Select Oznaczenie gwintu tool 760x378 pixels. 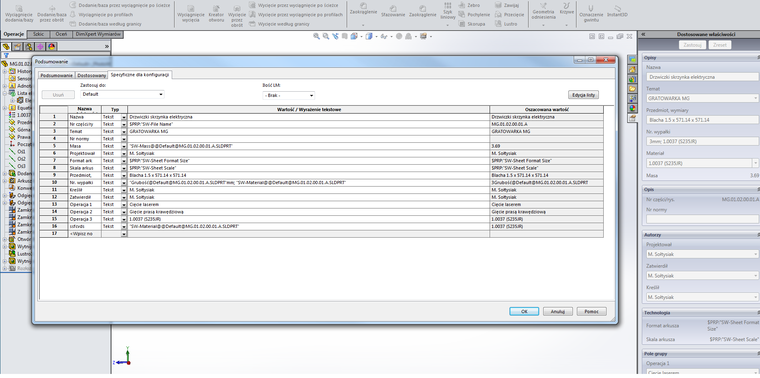[591, 13]
